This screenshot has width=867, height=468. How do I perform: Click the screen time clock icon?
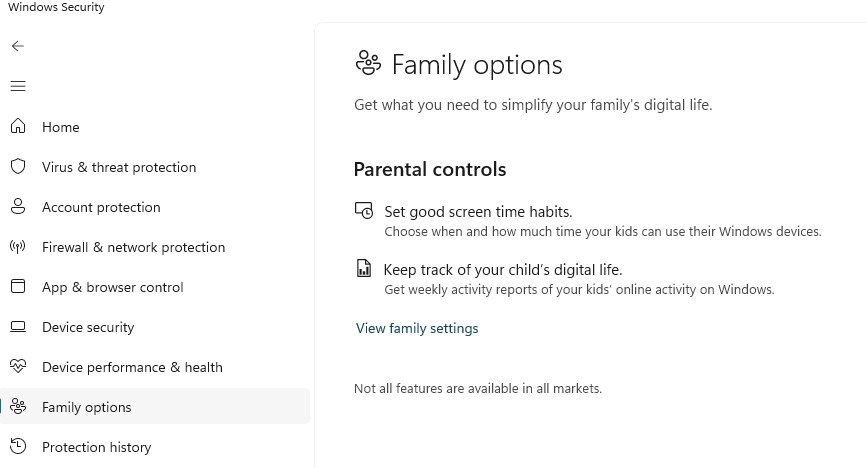364,211
